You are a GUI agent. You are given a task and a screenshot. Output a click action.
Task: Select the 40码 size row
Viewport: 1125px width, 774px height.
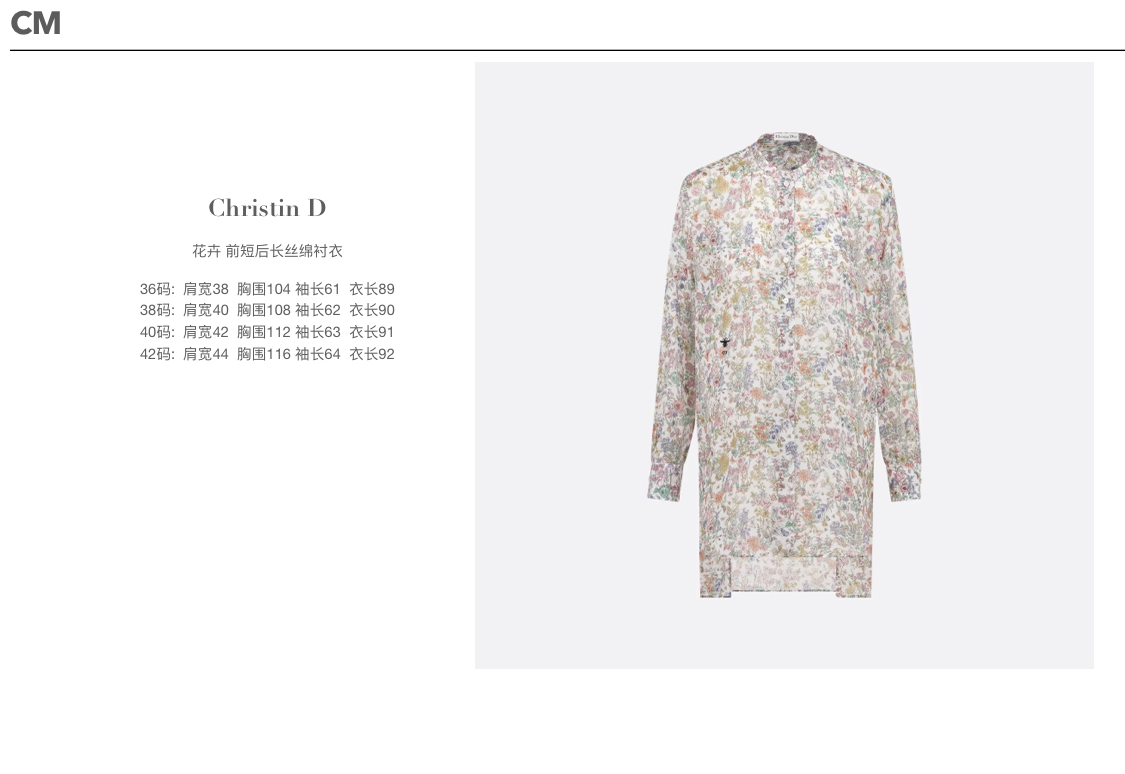(267, 332)
